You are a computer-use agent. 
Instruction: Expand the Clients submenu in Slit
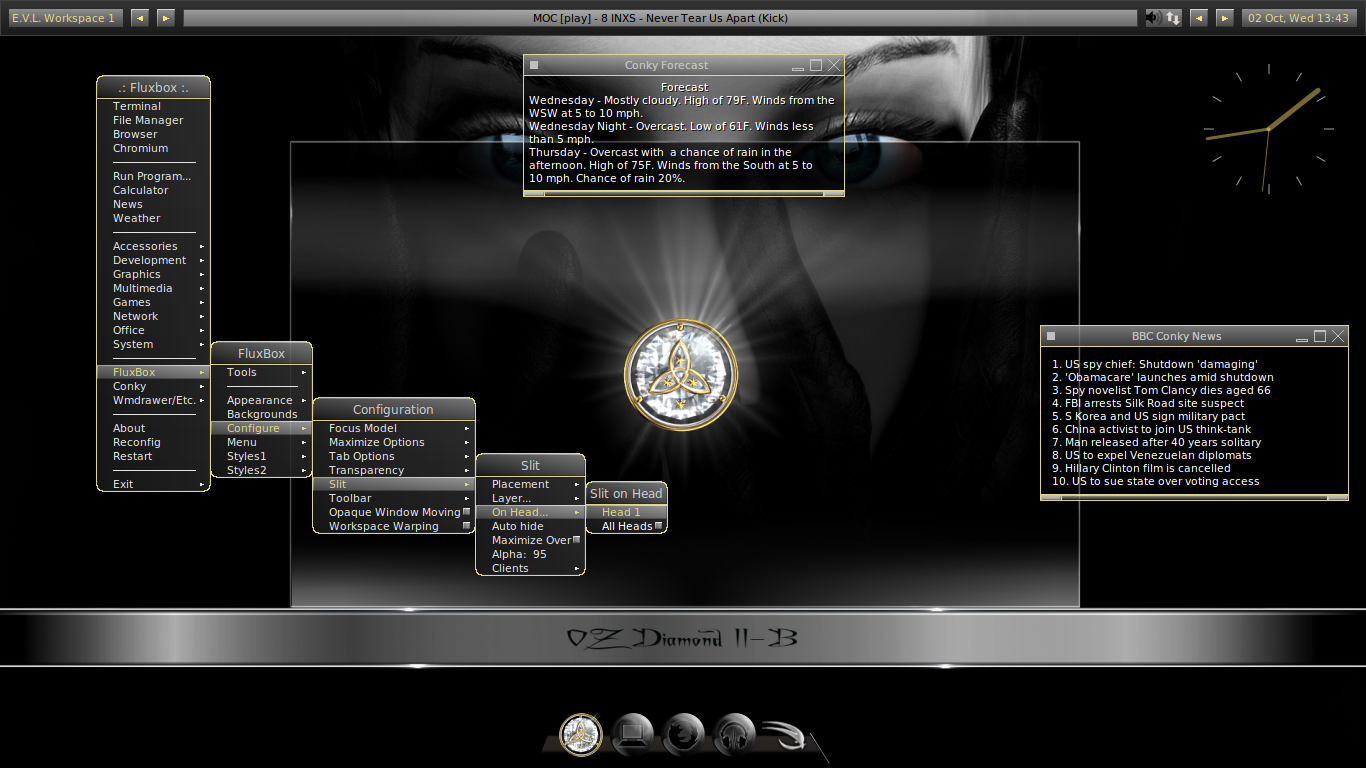pos(530,568)
